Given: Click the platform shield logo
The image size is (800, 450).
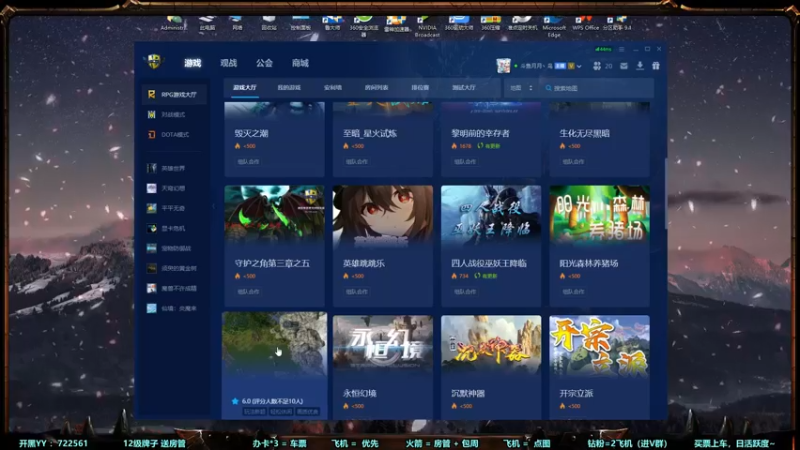Looking at the screenshot, I should tap(154, 62).
